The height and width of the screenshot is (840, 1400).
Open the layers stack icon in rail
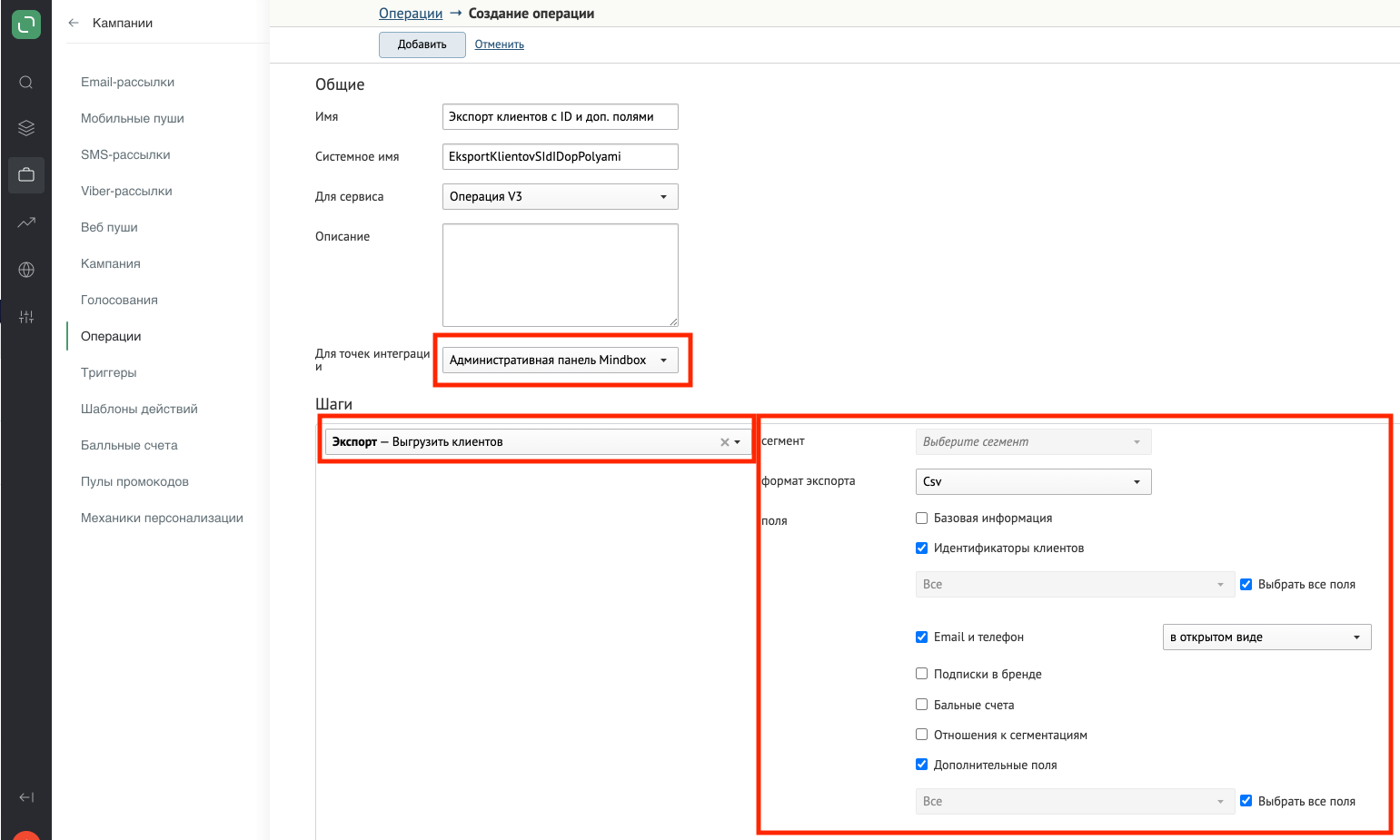[x=26, y=128]
